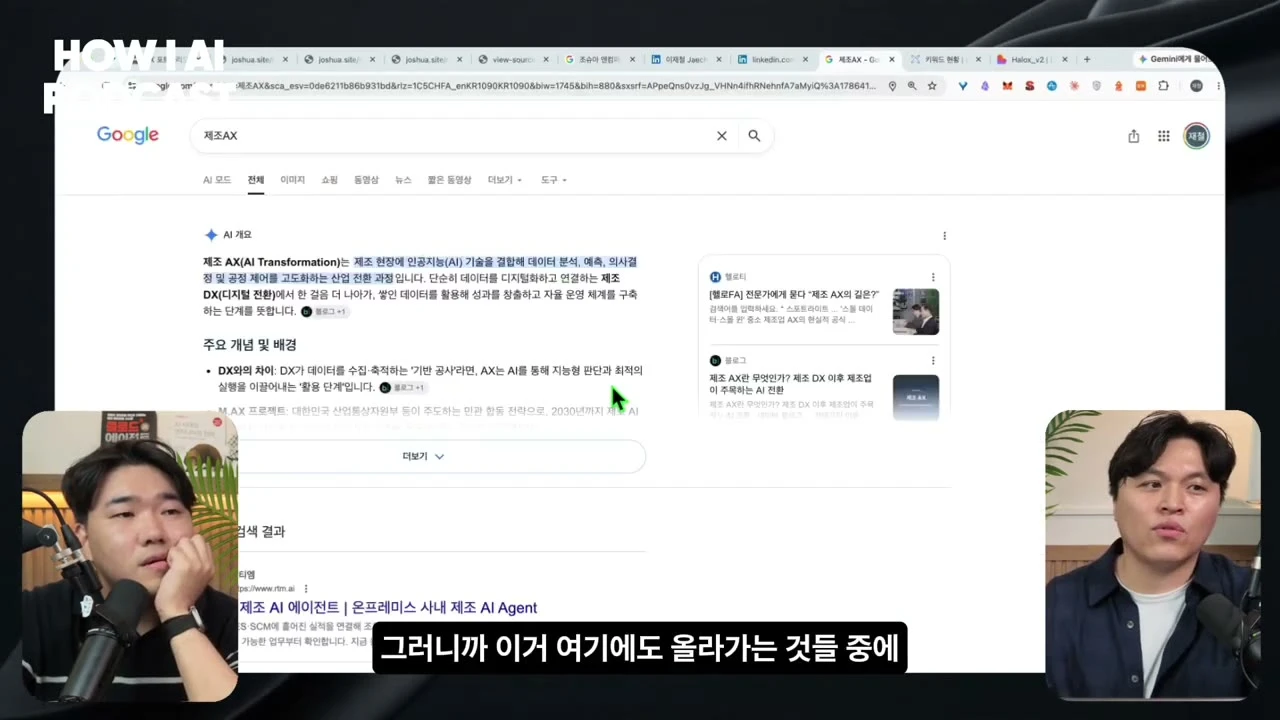This screenshot has height=720, width=1280.
Task: Bookmark this page with the star
Action: [x=932, y=86]
